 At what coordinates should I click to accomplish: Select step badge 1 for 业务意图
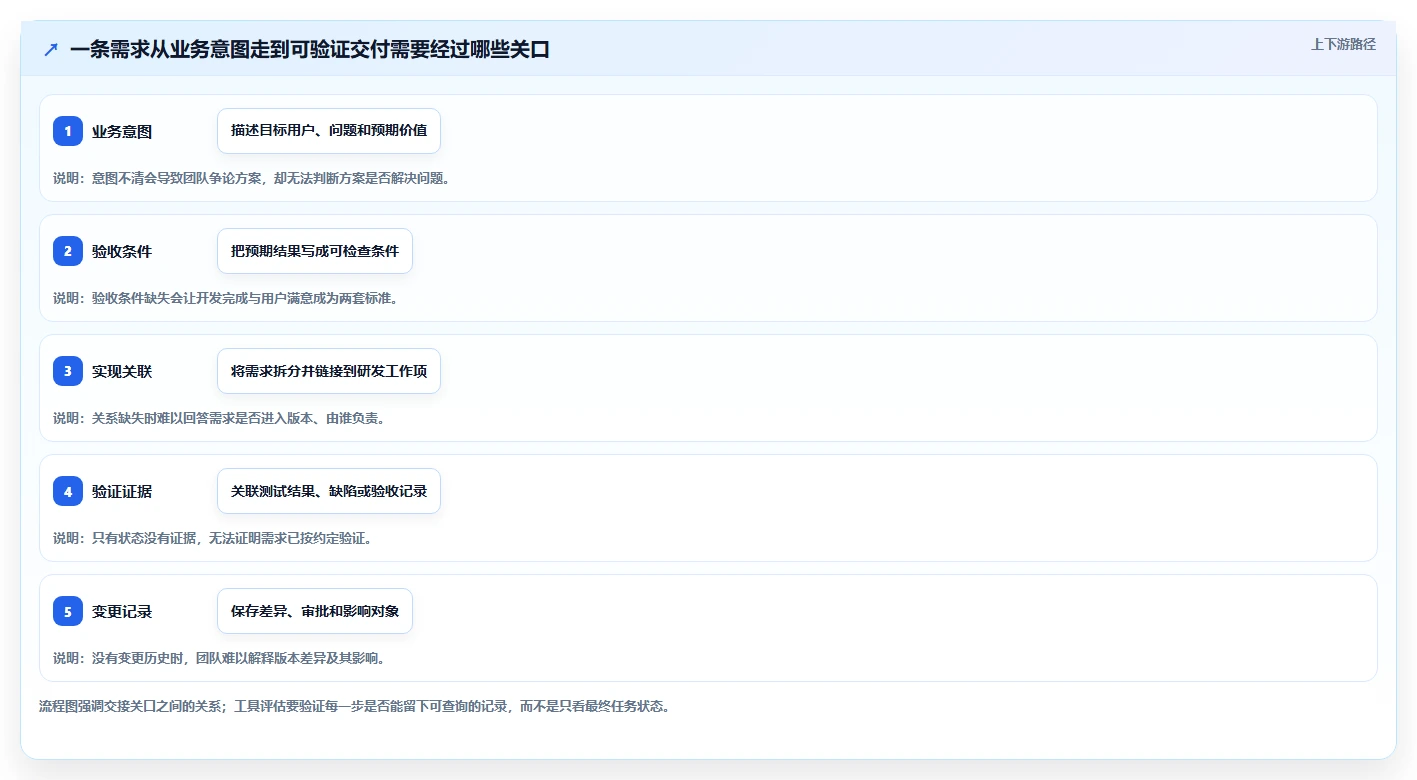pyautogui.click(x=68, y=131)
